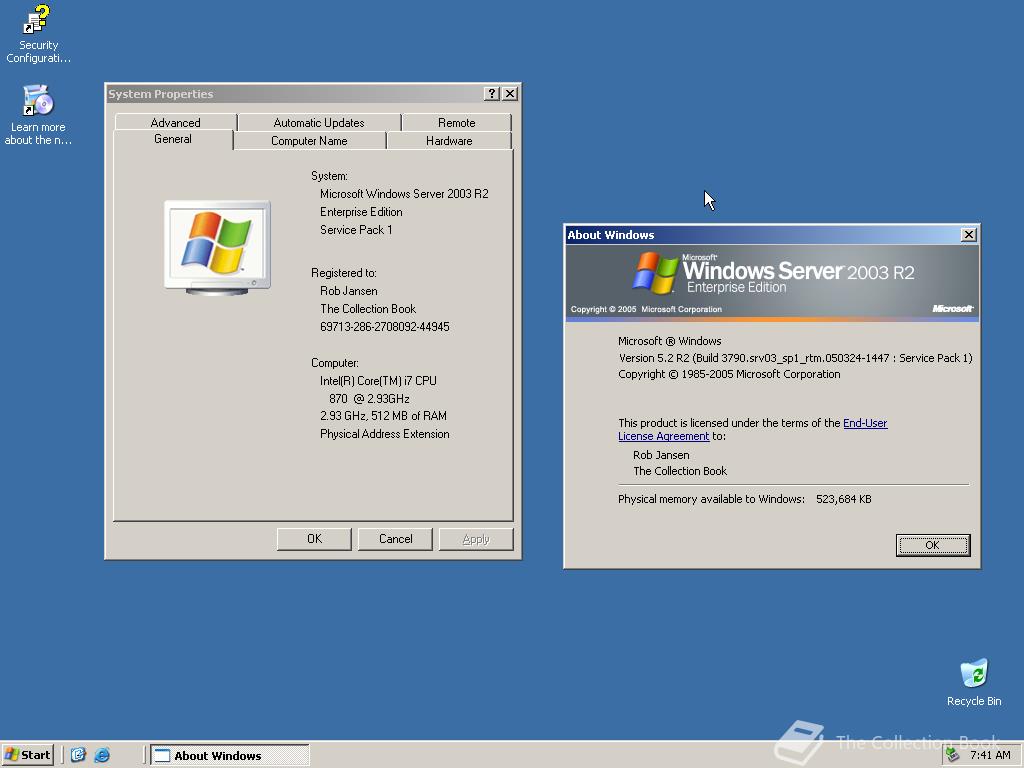
Task: Click Enterprise Edition text in System Properties
Action: 361,212
